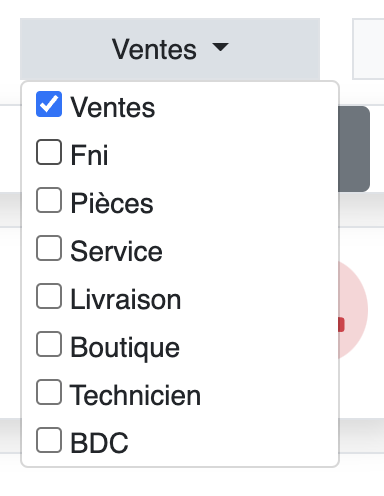Check the Service checkbox box

[49, 248]
